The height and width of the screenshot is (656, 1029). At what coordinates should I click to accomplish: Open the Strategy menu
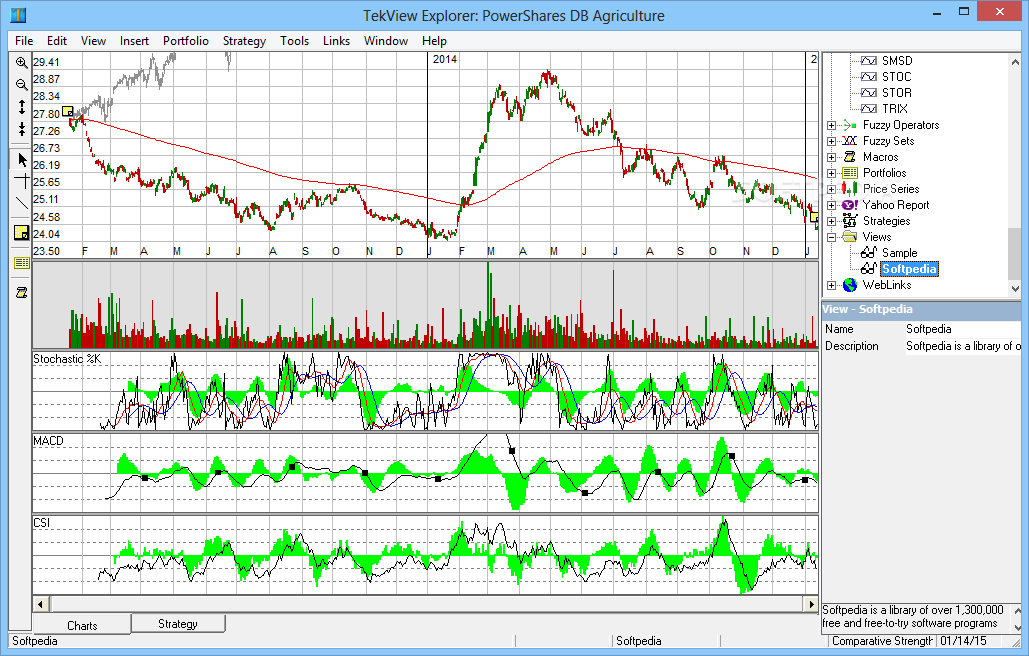click(244, 41)
